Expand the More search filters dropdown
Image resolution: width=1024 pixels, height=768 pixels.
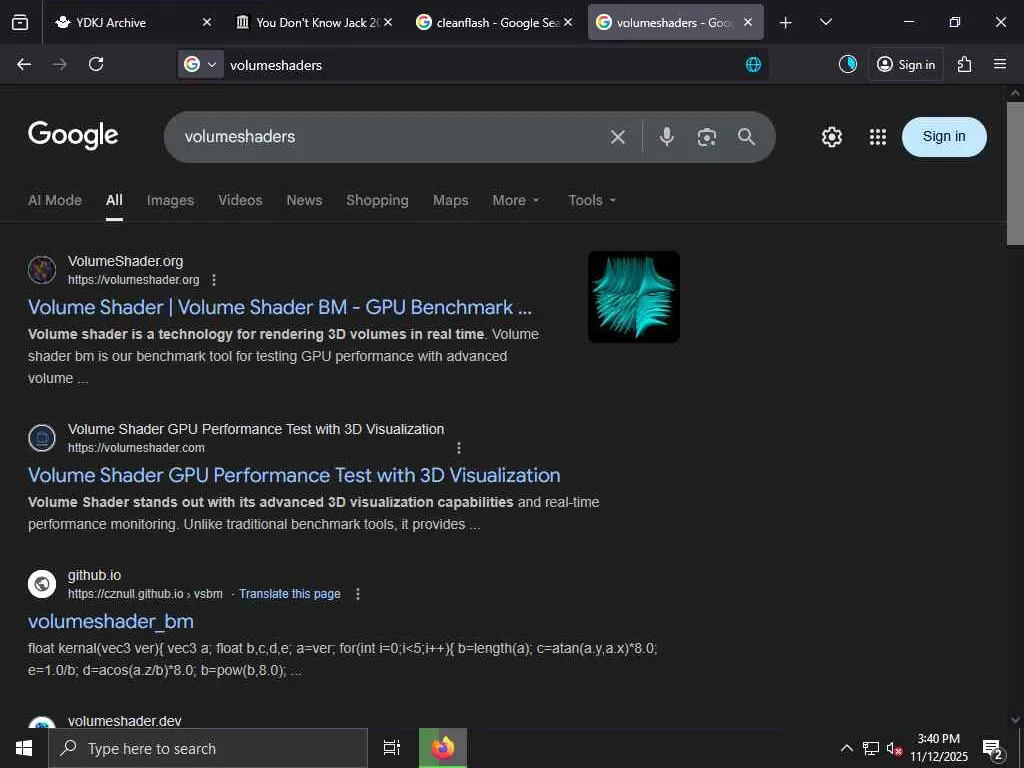[516, 200]
